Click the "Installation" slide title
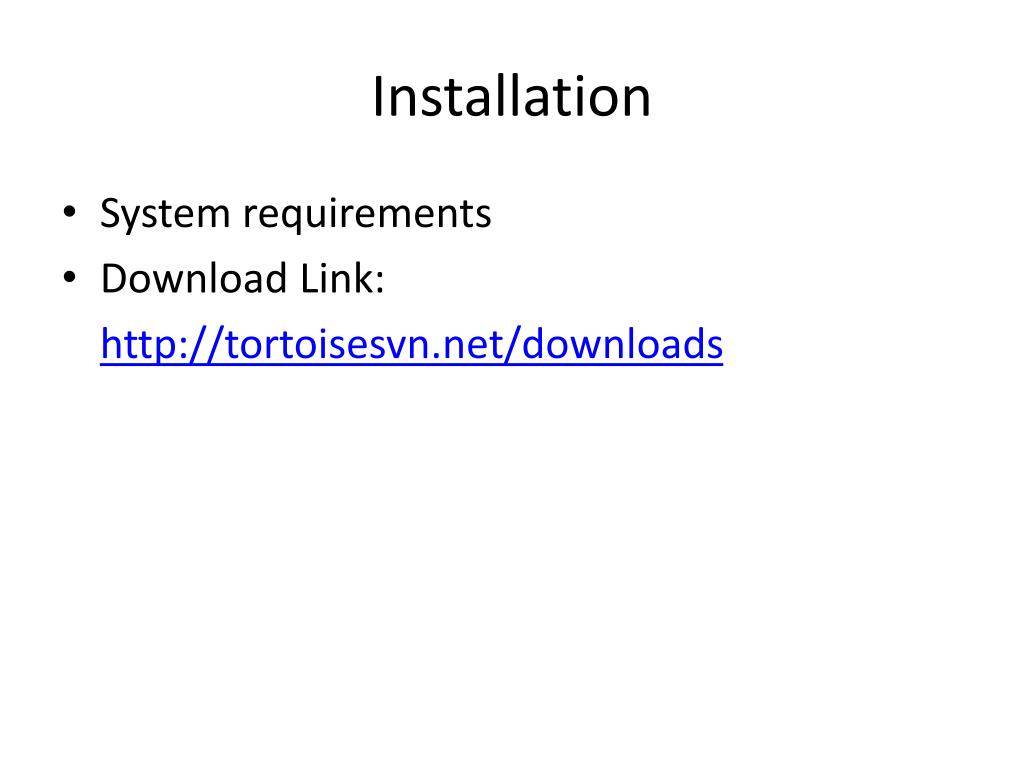The image size is (1024, 768). coord(511,97)
